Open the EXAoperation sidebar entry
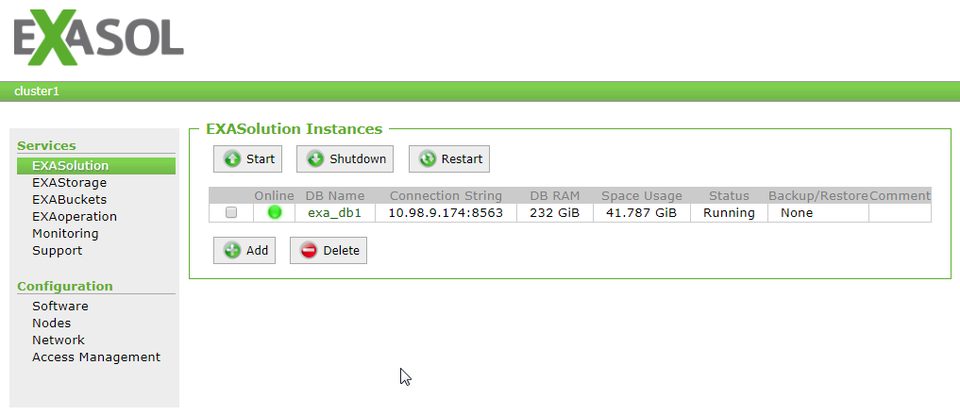 click(74, 217)
